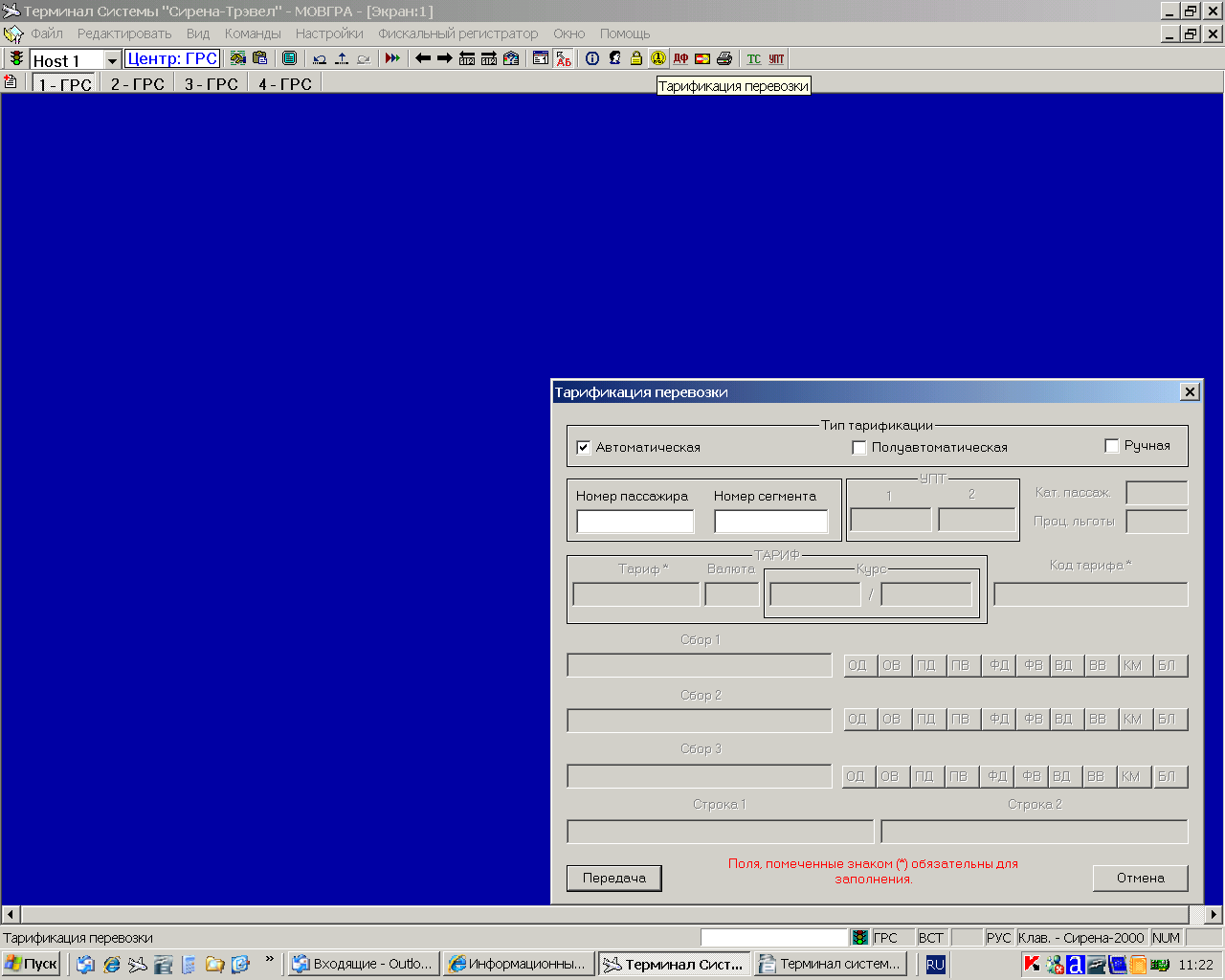The width and height of the screenshot is (1225, 980).
Task: Click the Номер сегмента input field
Action: click(x=770, y=522)
